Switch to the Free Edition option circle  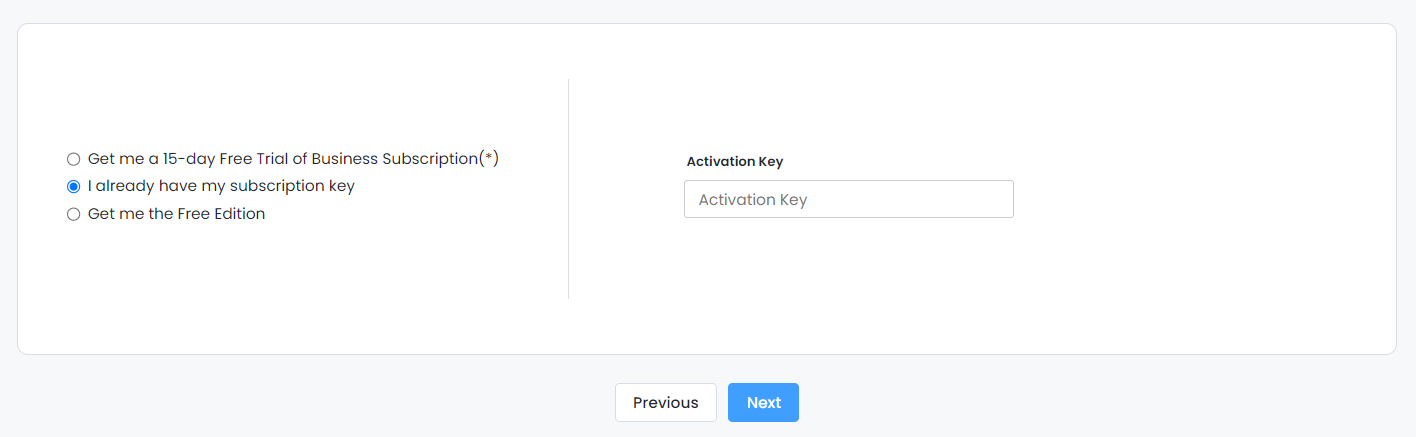coord(73,214)
